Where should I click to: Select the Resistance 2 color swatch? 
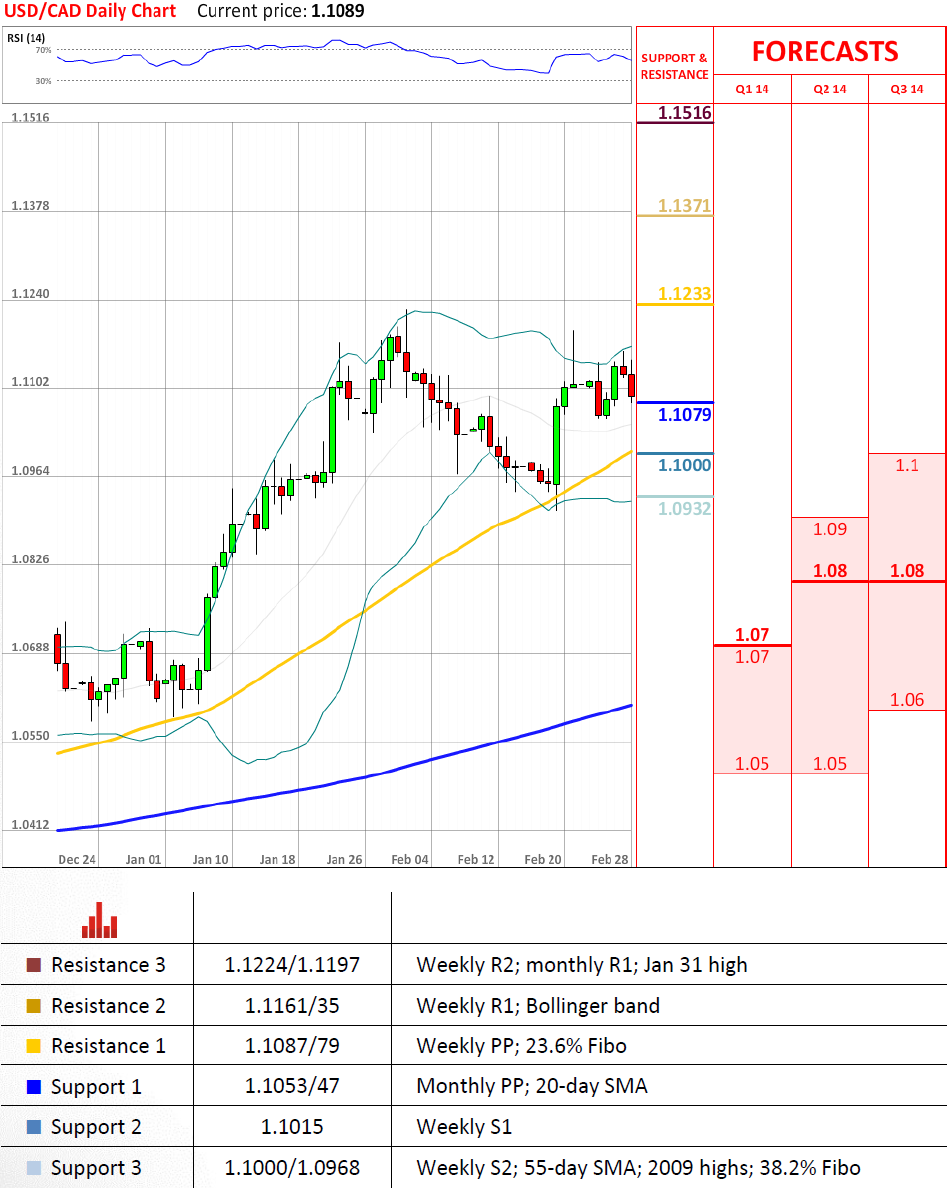pos(34,1006)
